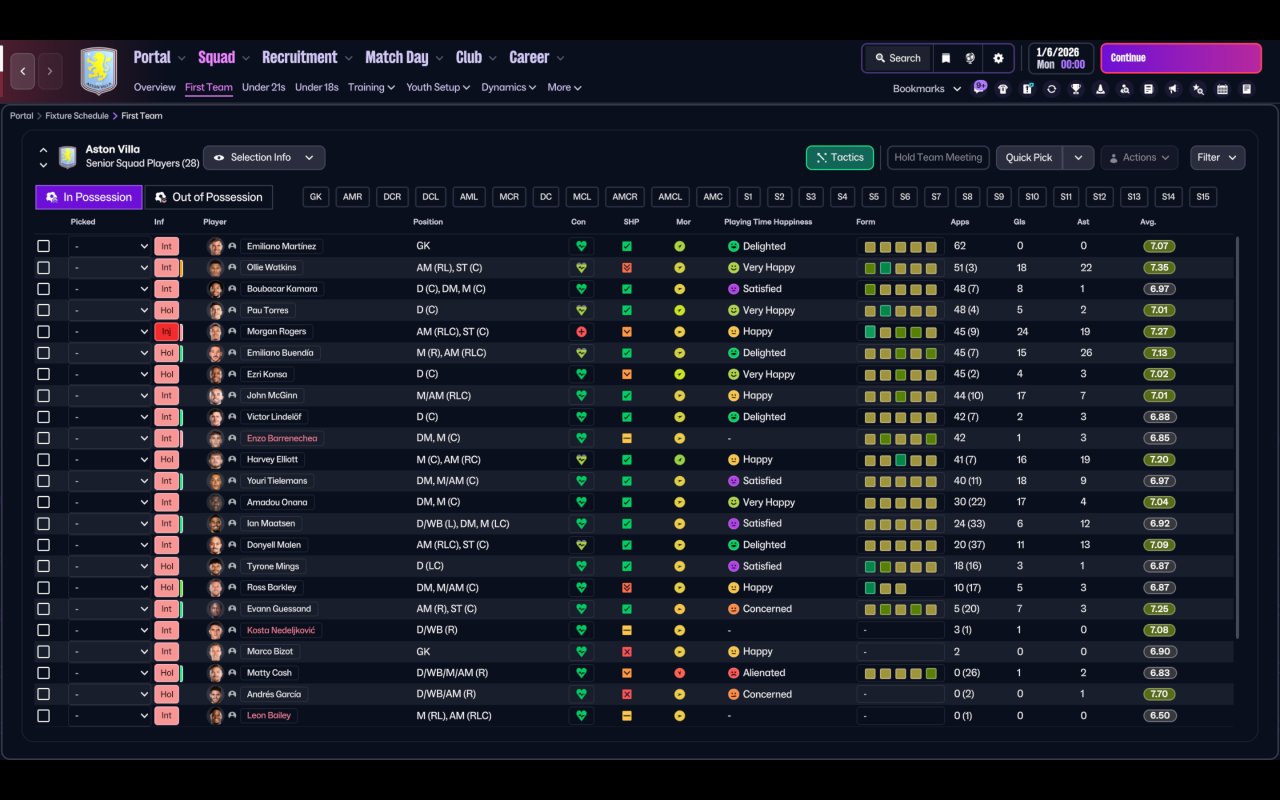Open the Search button
This screenshot has height=800, width=1280.
pyautogui.click(x=897, y=58)
